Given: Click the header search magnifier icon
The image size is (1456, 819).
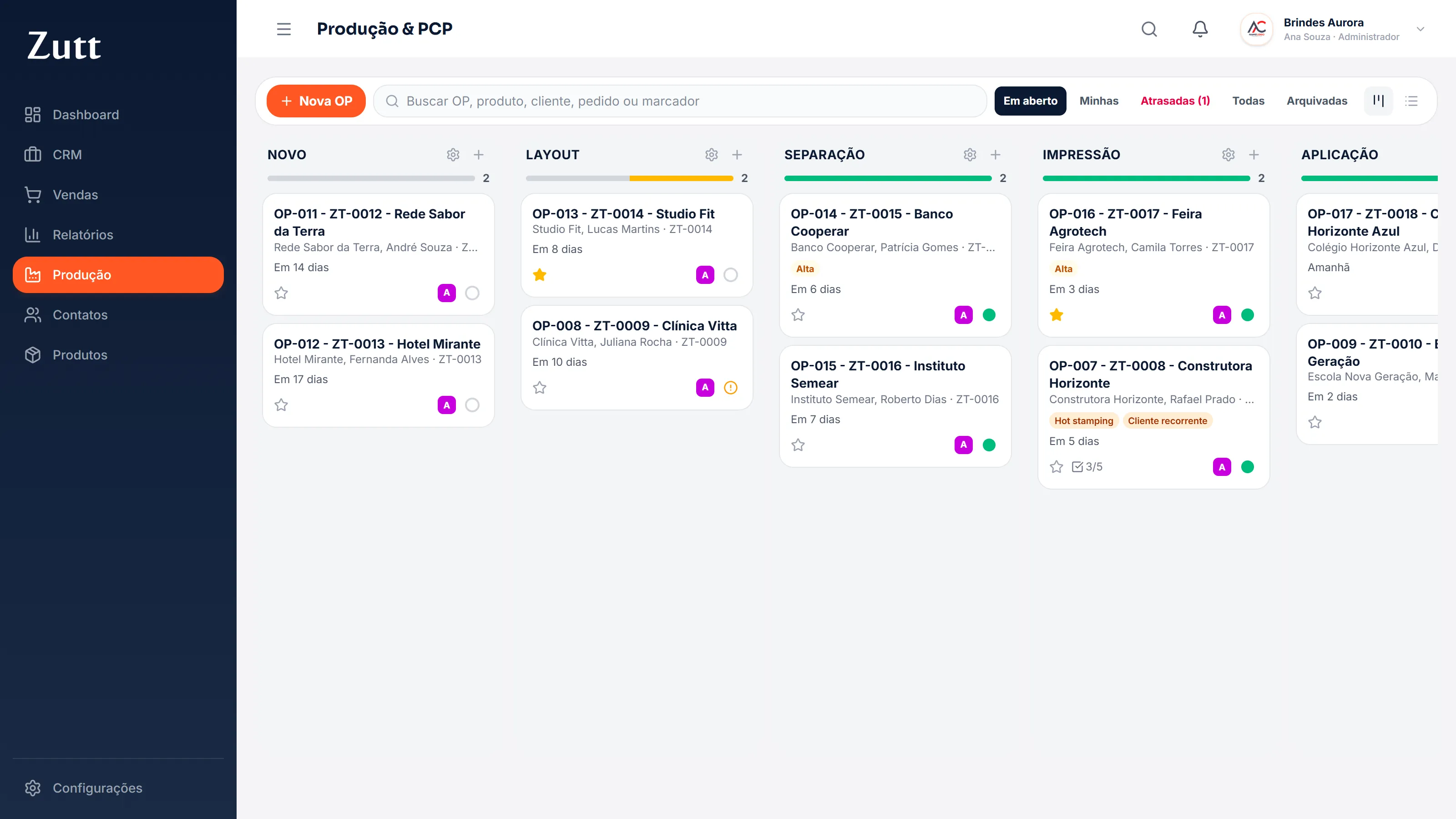Looking at the screenshot, I should 1149,29.
